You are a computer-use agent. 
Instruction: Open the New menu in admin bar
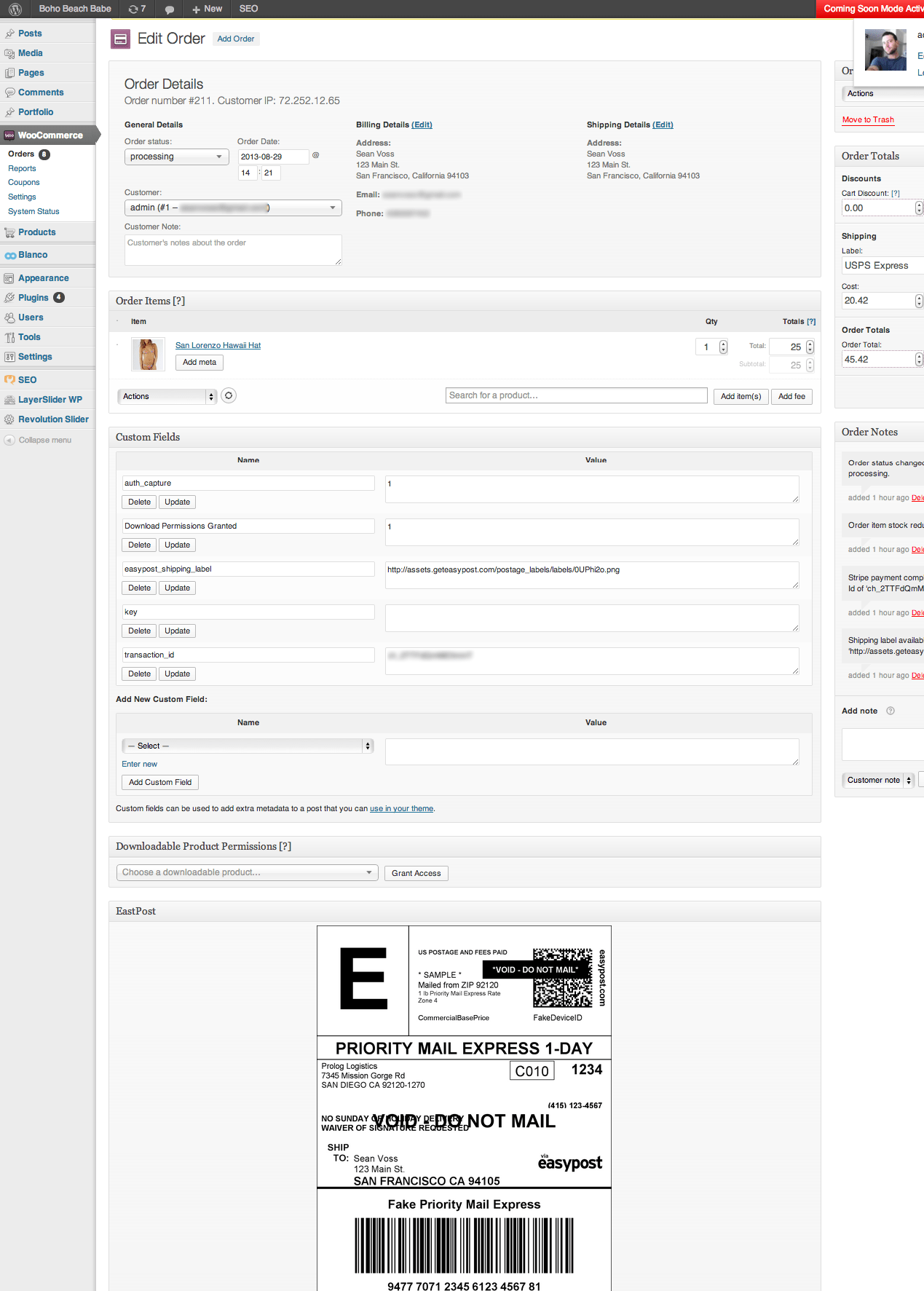coord(207,9)
